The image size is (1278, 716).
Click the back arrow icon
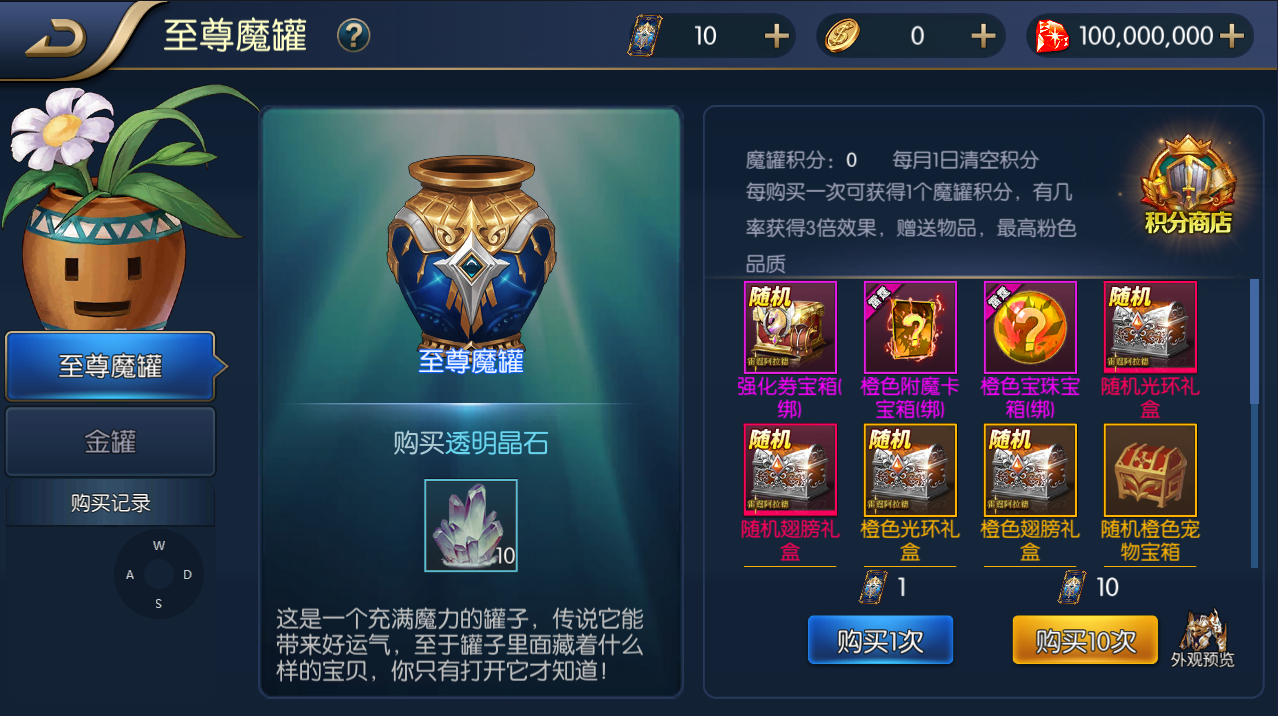click(56, 39)
